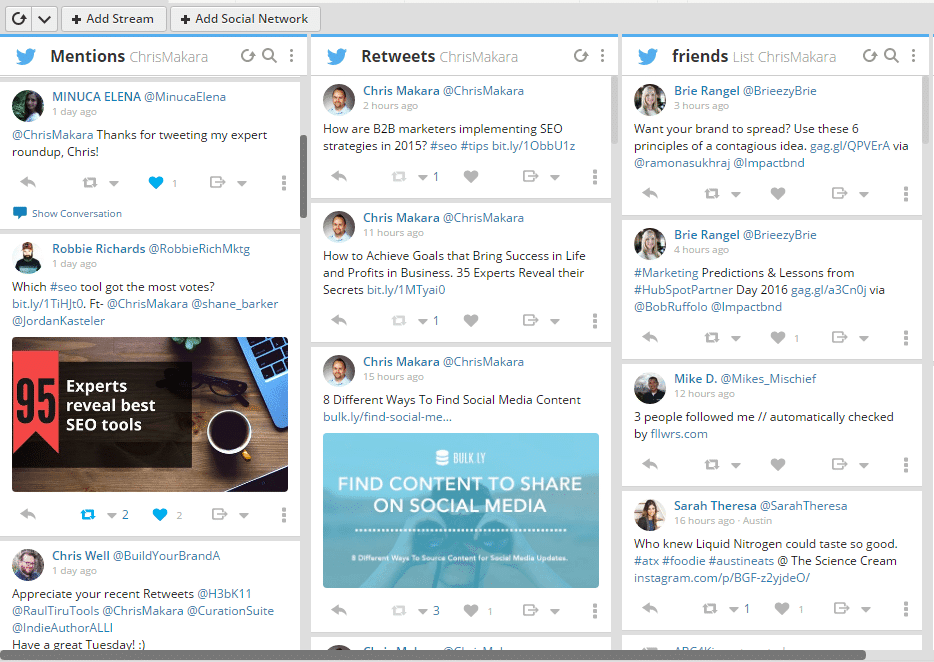The height and width of the screenshot is (662, 934).
Task: Like Brie Rangel's contagious idea tweet
Action: [x=778, y=194]
